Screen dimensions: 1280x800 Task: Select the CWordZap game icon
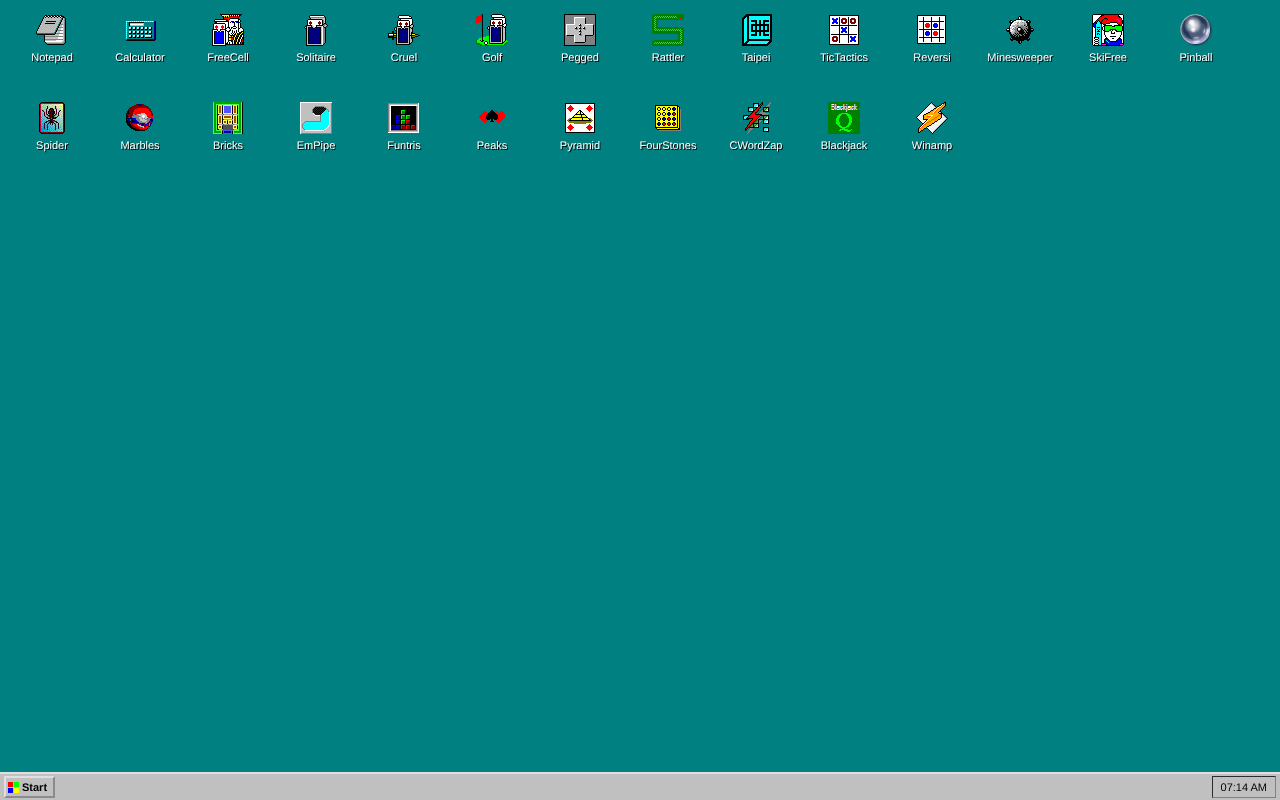(756, 118)
